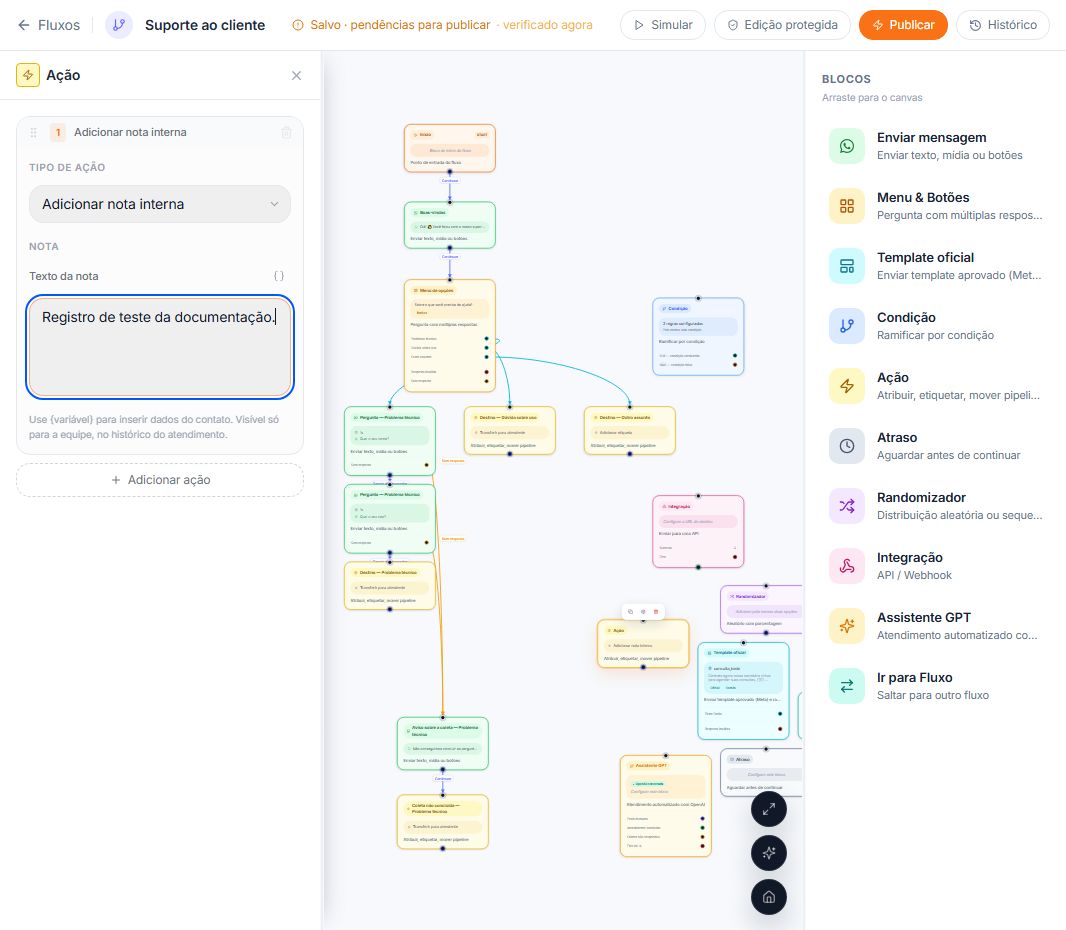
Task: Click the home round button on canvas
Action: (x=769, y=897)
